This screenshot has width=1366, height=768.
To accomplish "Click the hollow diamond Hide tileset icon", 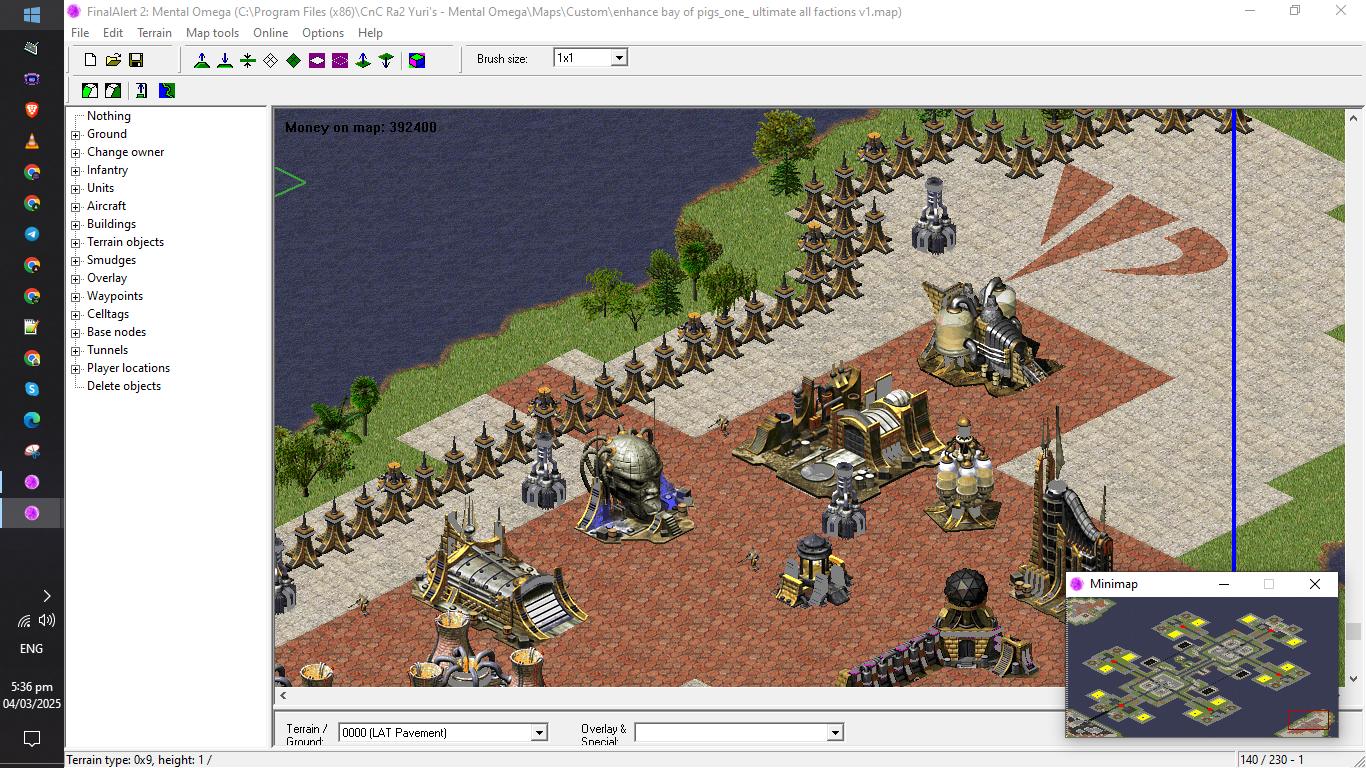I will (x=271, y=60).
